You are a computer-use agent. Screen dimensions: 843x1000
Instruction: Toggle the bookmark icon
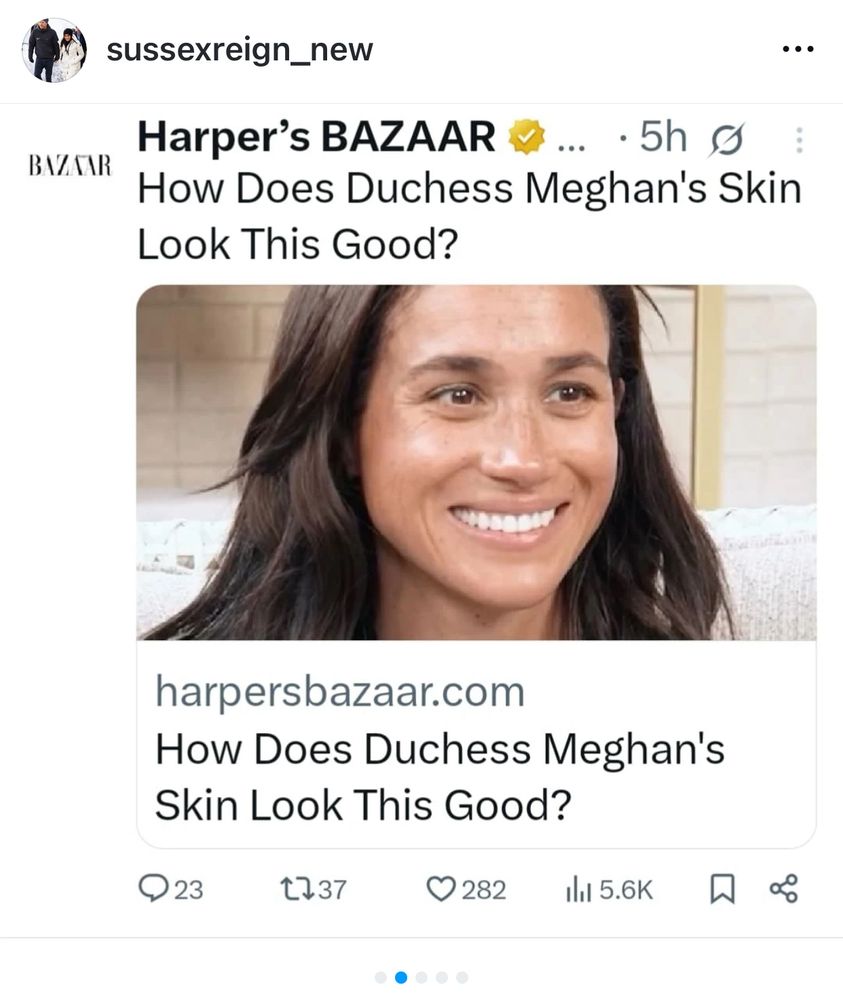coord(721,888)
